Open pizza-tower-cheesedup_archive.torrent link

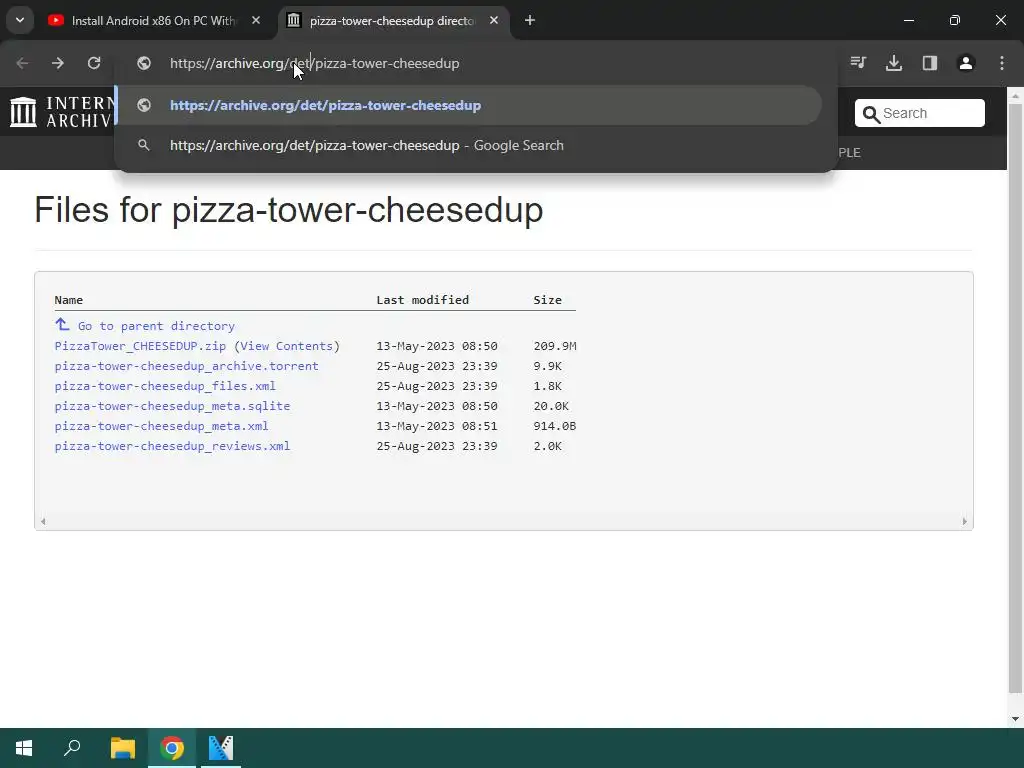pyautogui.click(x=186, y=366)
